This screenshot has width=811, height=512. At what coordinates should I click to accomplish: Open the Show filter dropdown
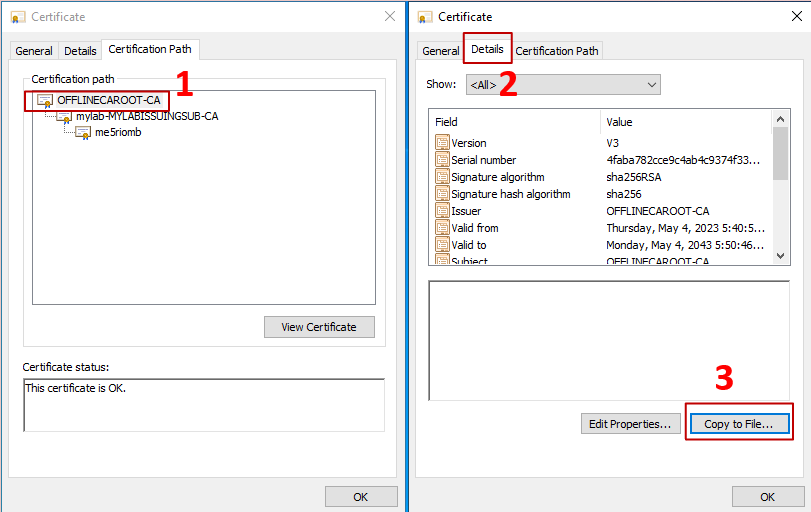tap(563, 85)
